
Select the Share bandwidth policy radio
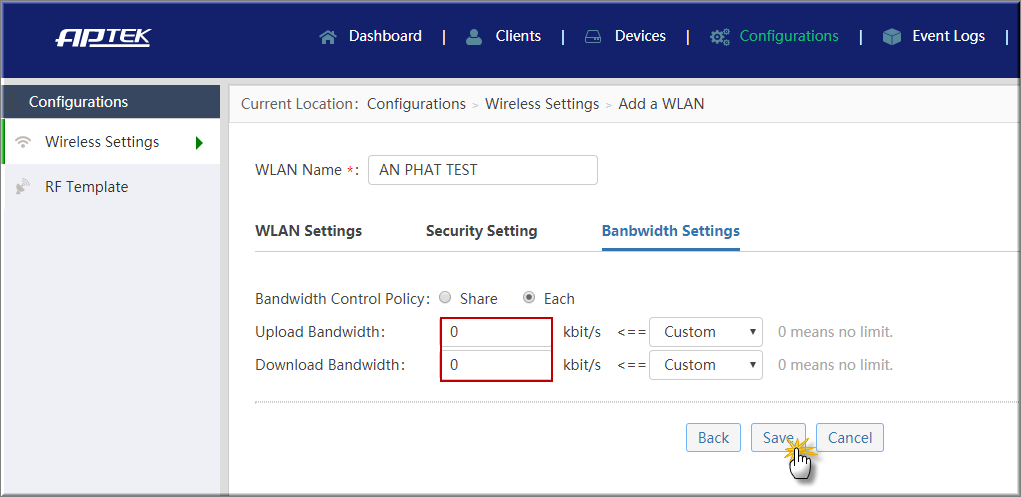[445, 298]
